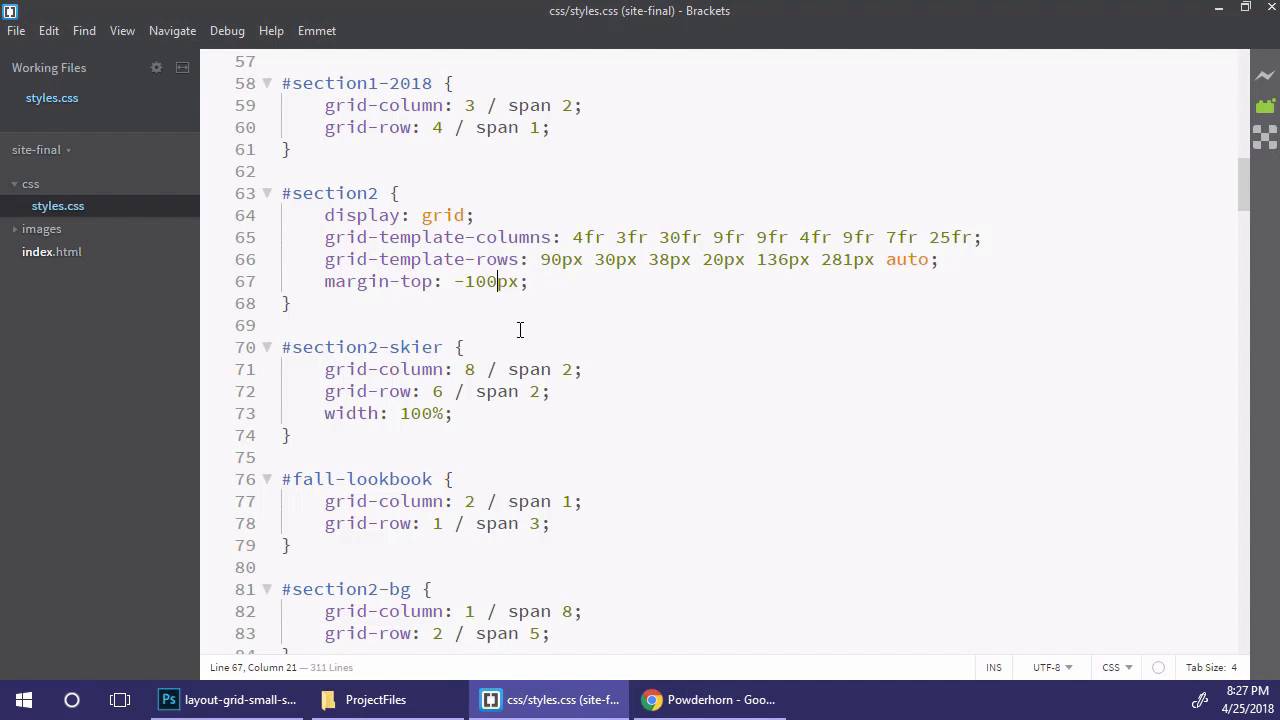1280x720 pixels.
Task: Open Windows Ink Workspace tray icon
Action: pyautogui.click(x=1201, y=700)
